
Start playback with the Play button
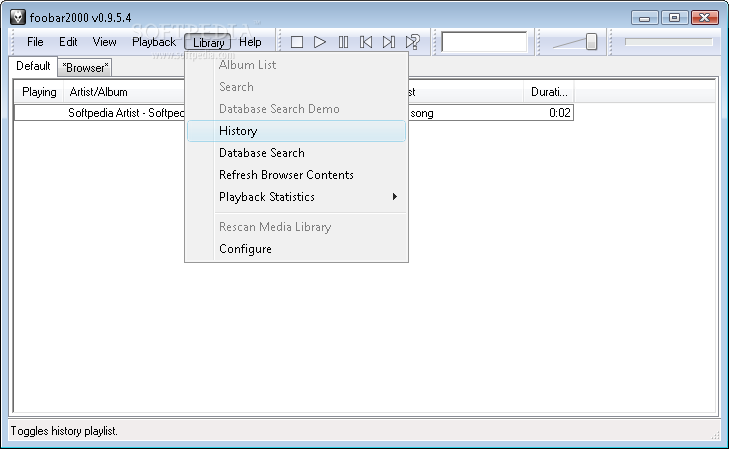[319, 42]
